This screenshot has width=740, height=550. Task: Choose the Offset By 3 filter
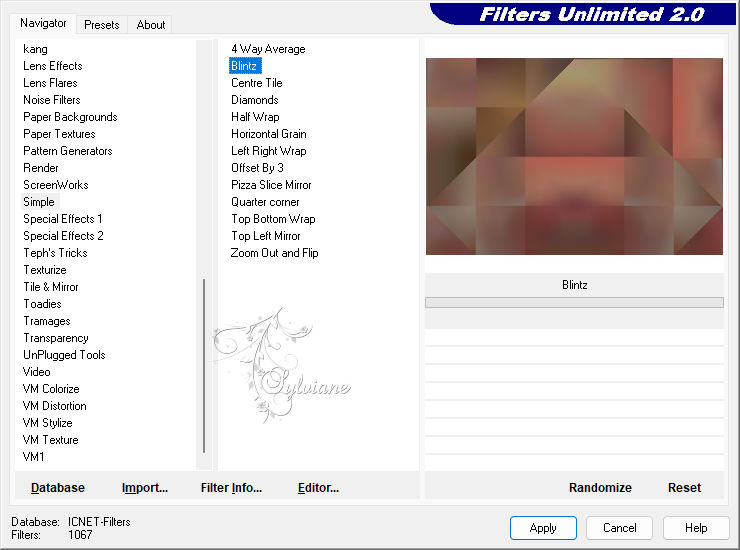tap(257, 168)
